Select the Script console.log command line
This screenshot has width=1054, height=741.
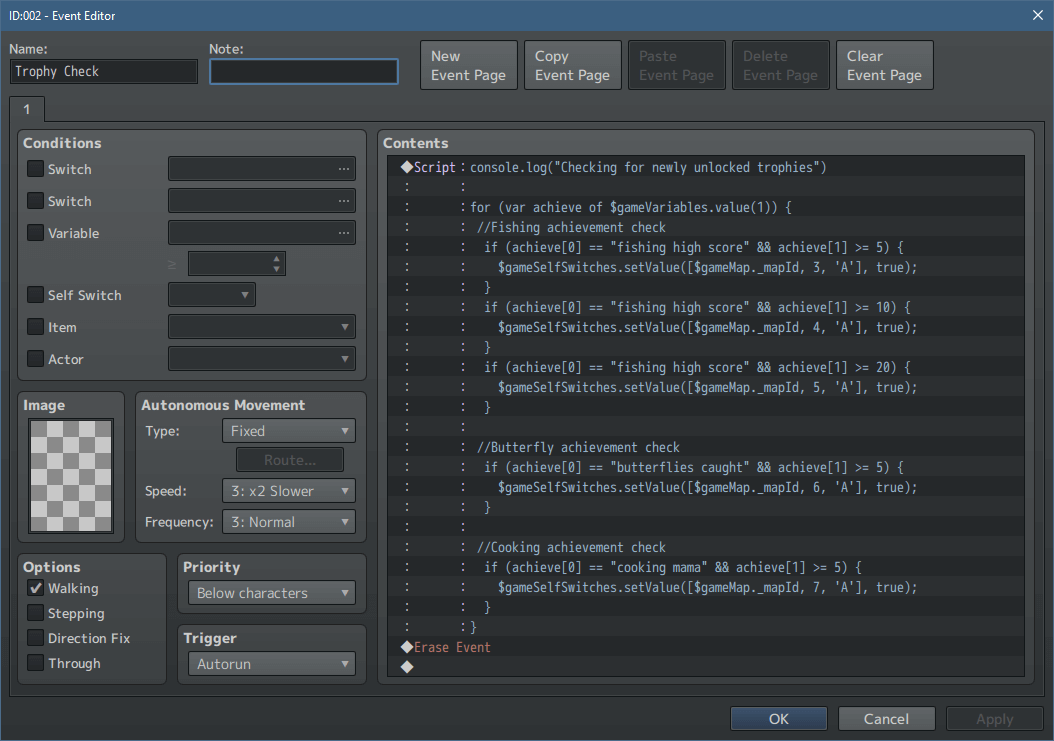click(706, 167)
